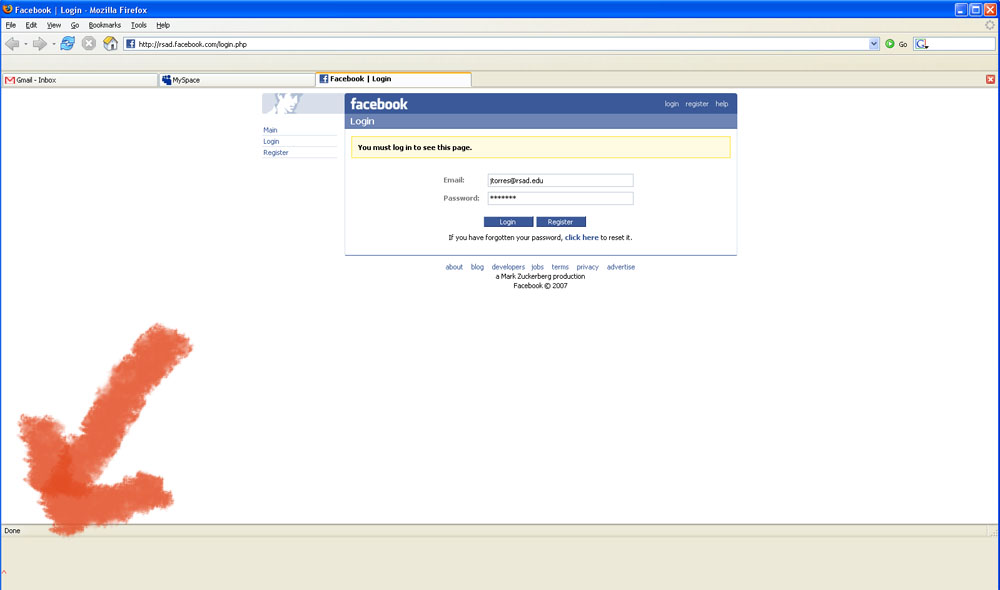Screen dimensions: 1000x590
Task: Click the 'Done' status bar text
Action: pyautogui.click(x=12, y=531)
